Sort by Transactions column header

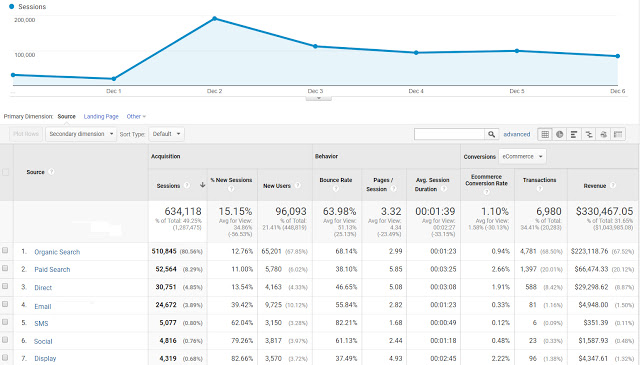tap(539, 180)
